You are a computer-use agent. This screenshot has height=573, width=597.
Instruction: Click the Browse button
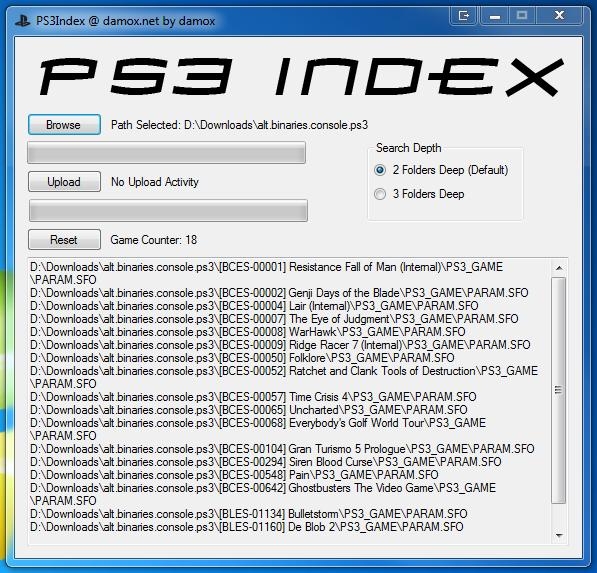coord(64,124)
